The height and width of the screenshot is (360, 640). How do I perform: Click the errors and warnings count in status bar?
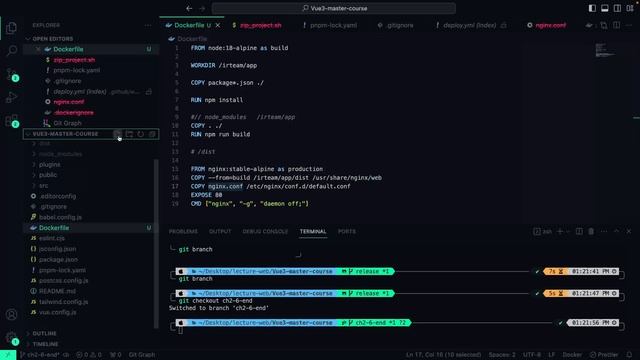pyautogui.click(x=89, y=355)
